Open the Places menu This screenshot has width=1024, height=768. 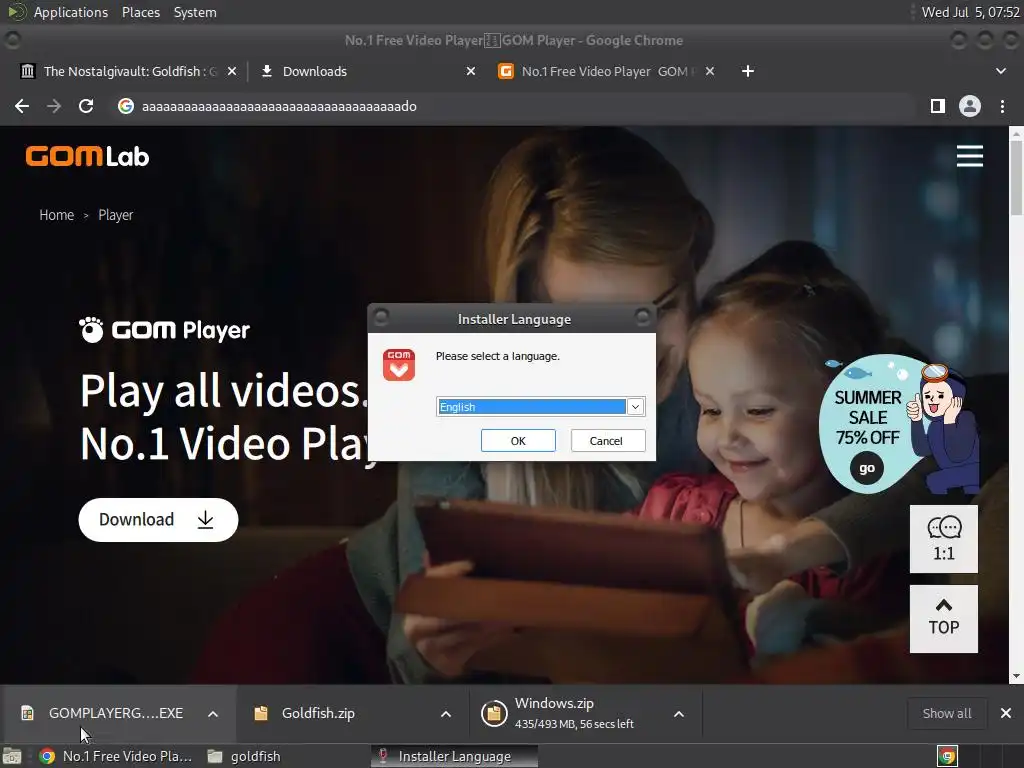[x=141, y=12]
